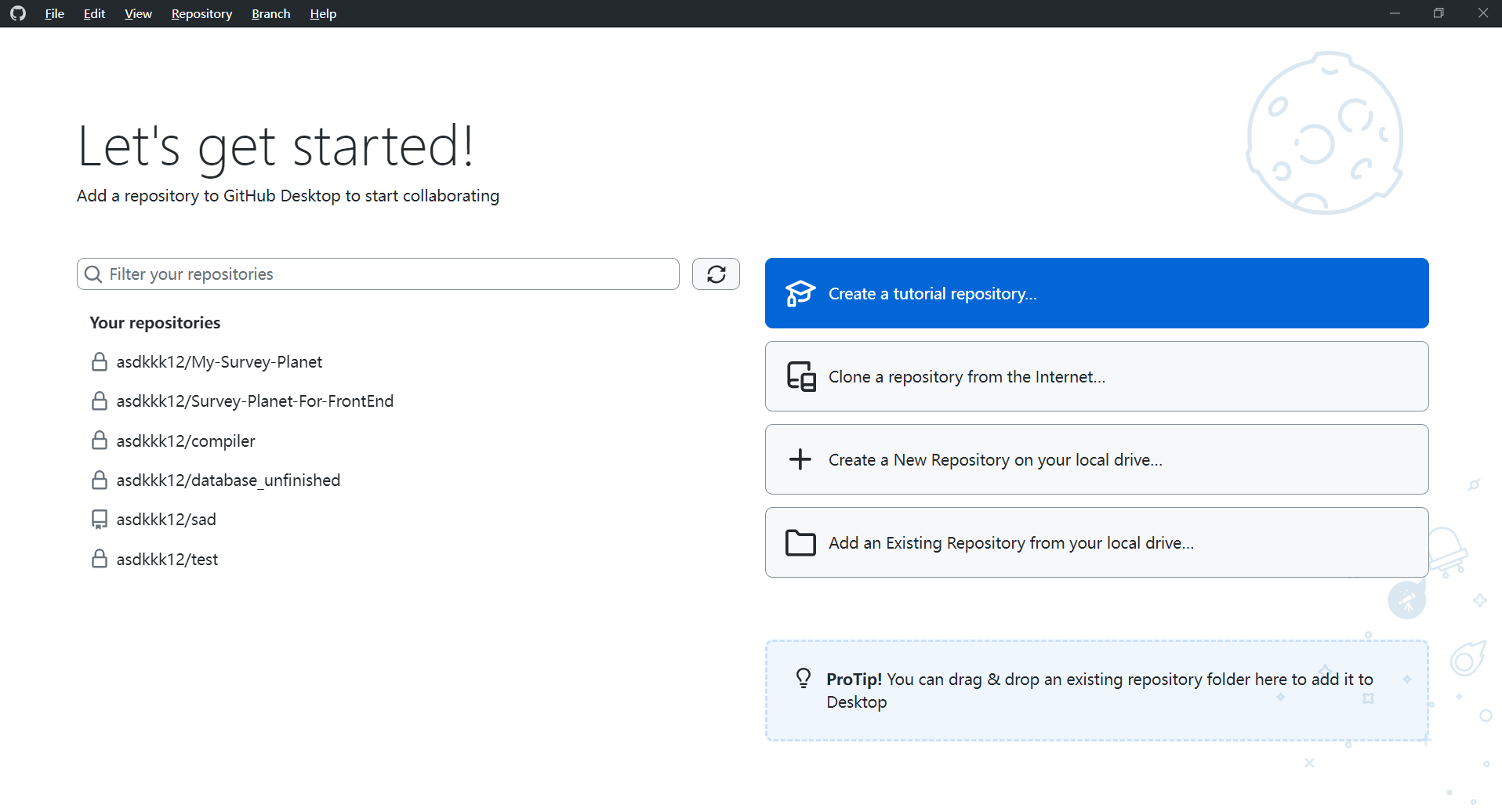
Task: Select the asdkkk12/Survey-Planet-For-FrontEnd repository
Action: point(255,401)
